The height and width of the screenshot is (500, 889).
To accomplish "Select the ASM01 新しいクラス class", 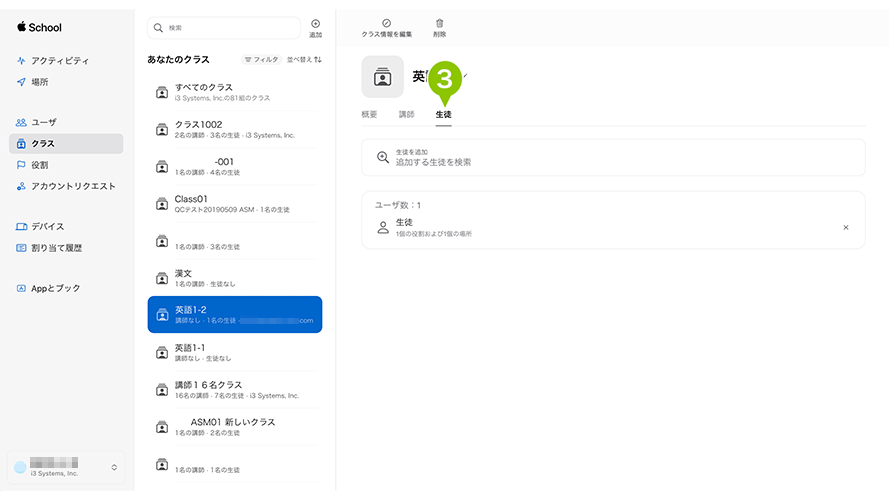I will (x=235, y=427).
